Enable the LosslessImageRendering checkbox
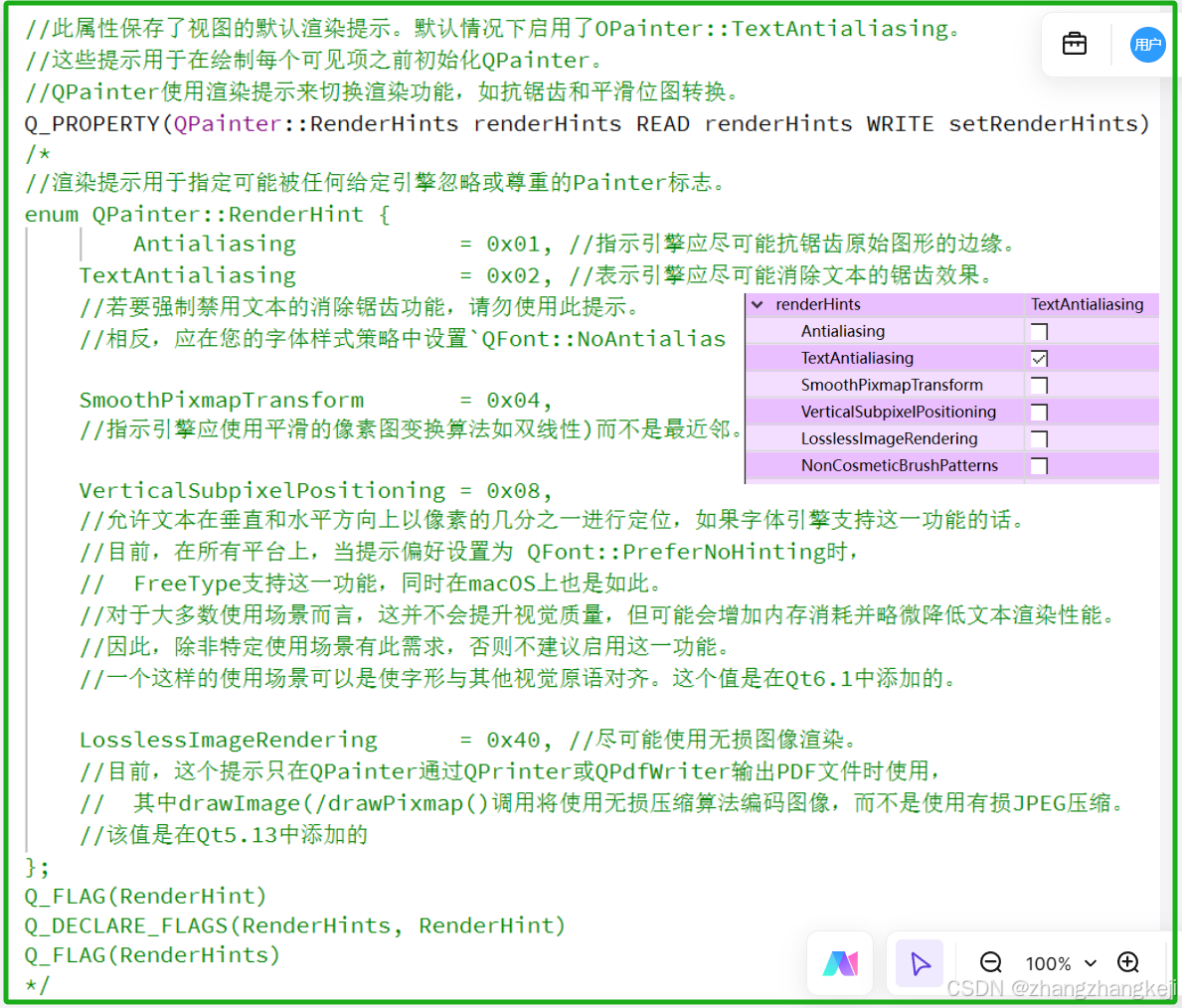The image size is (1182, 1008). [x=1039, y=438]
